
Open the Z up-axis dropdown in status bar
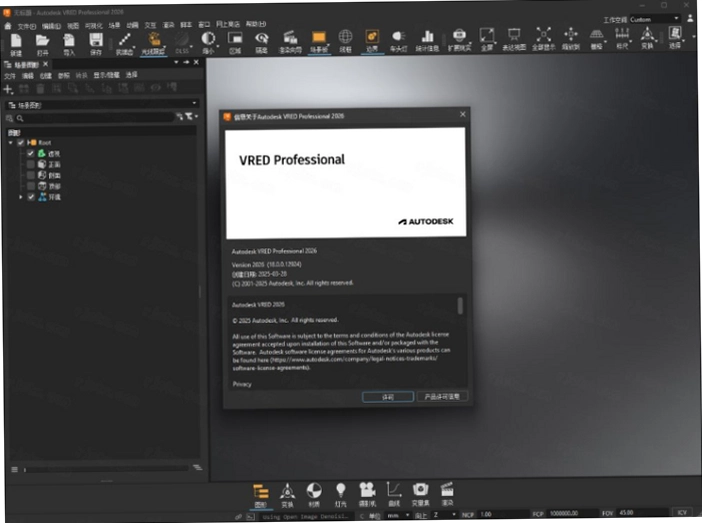pos(444,515)
